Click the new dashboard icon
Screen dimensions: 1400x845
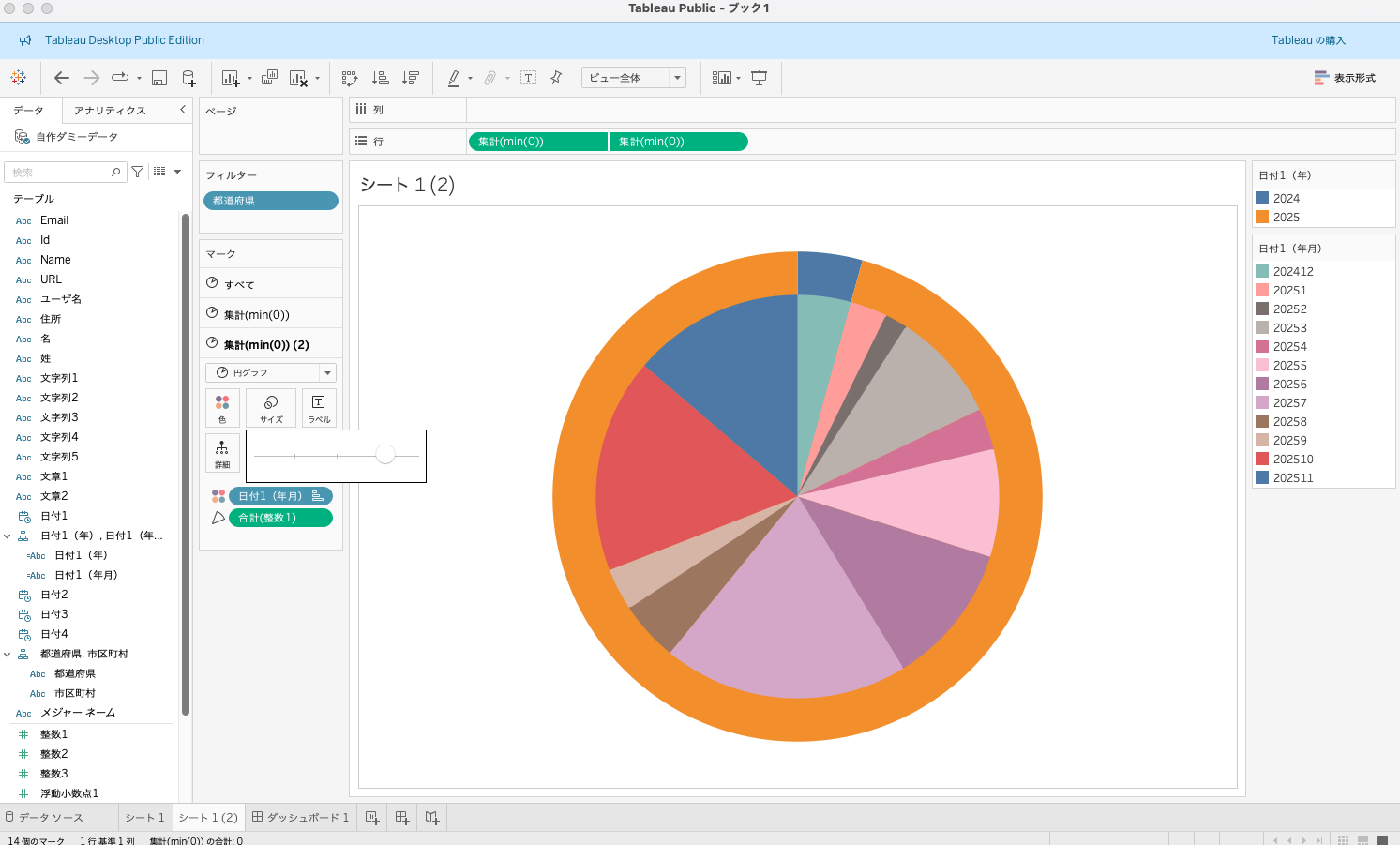coord(402,818)
